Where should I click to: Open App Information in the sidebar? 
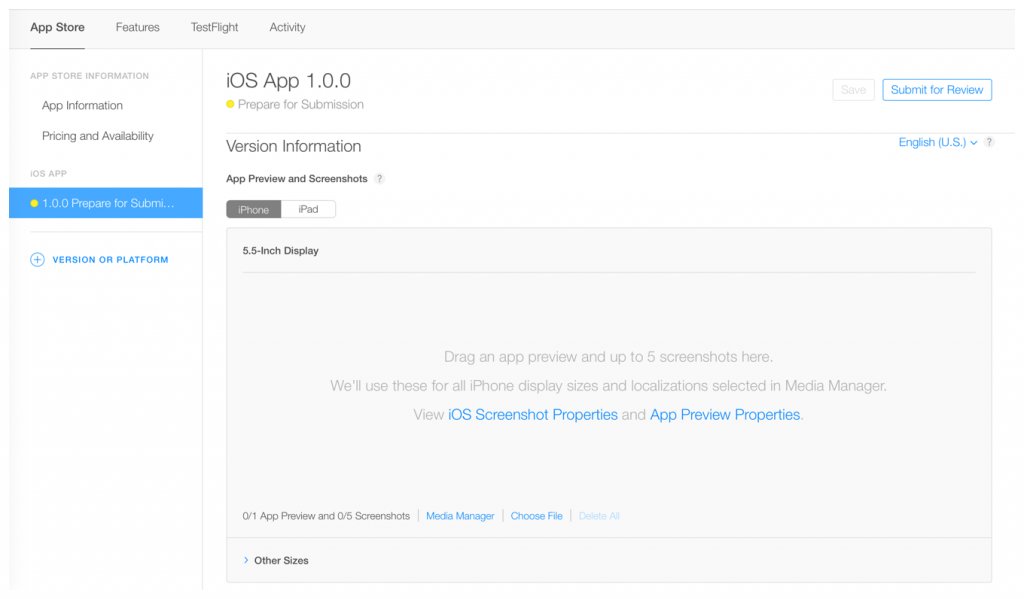click(x=82, y=106)
